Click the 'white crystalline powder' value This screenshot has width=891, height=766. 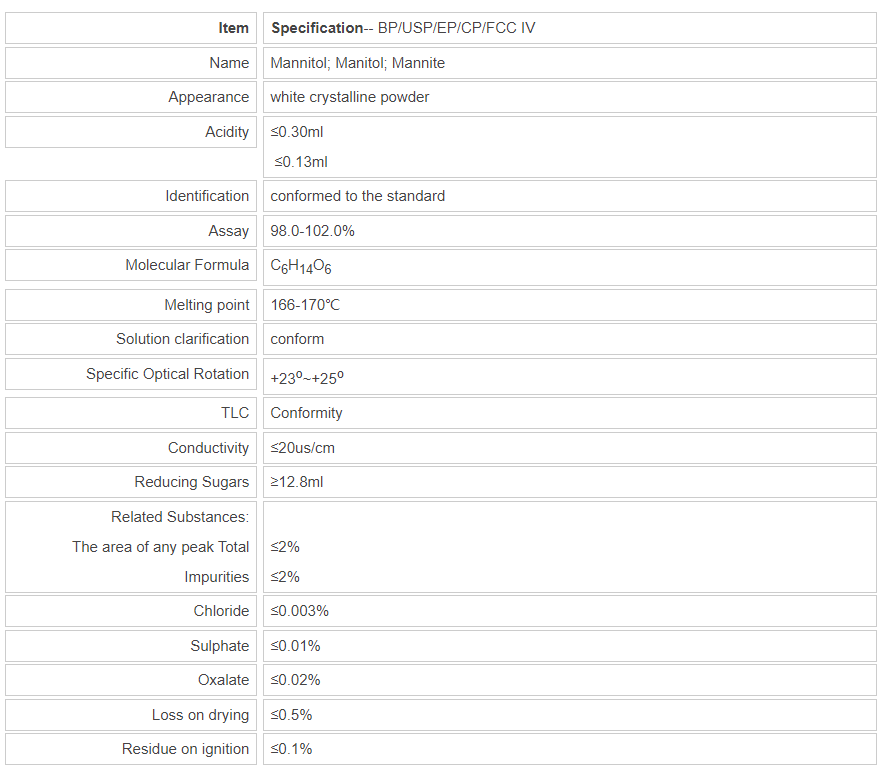(x=349, y=97)
